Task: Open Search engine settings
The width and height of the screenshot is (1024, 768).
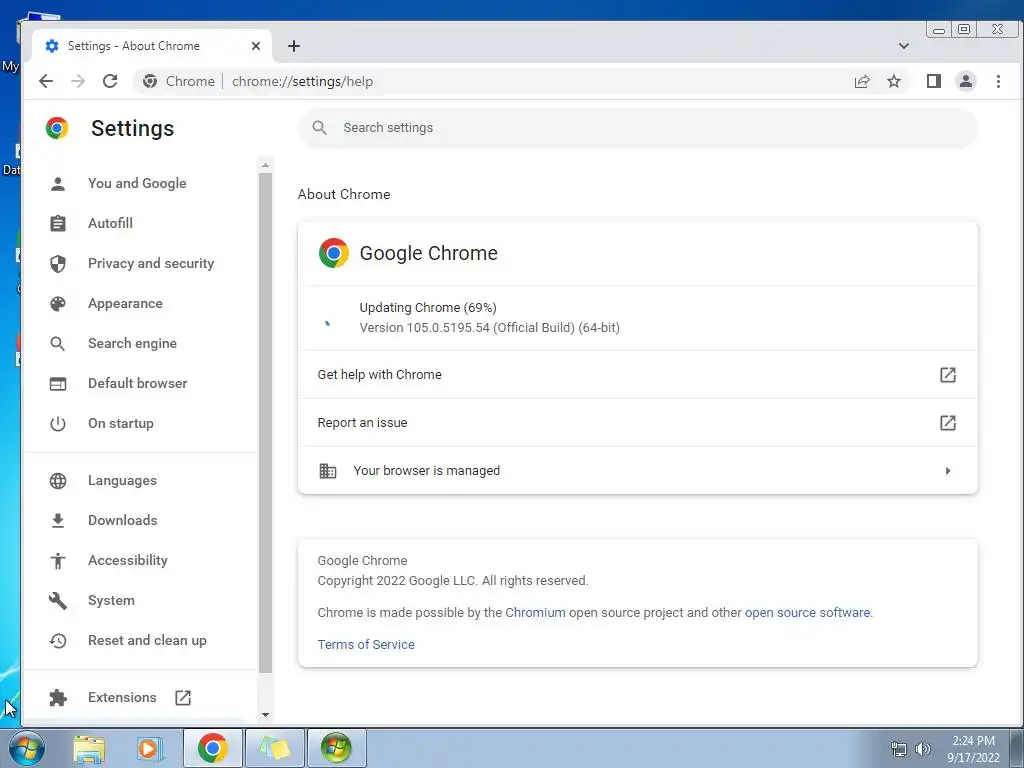Action: [133, 344]
